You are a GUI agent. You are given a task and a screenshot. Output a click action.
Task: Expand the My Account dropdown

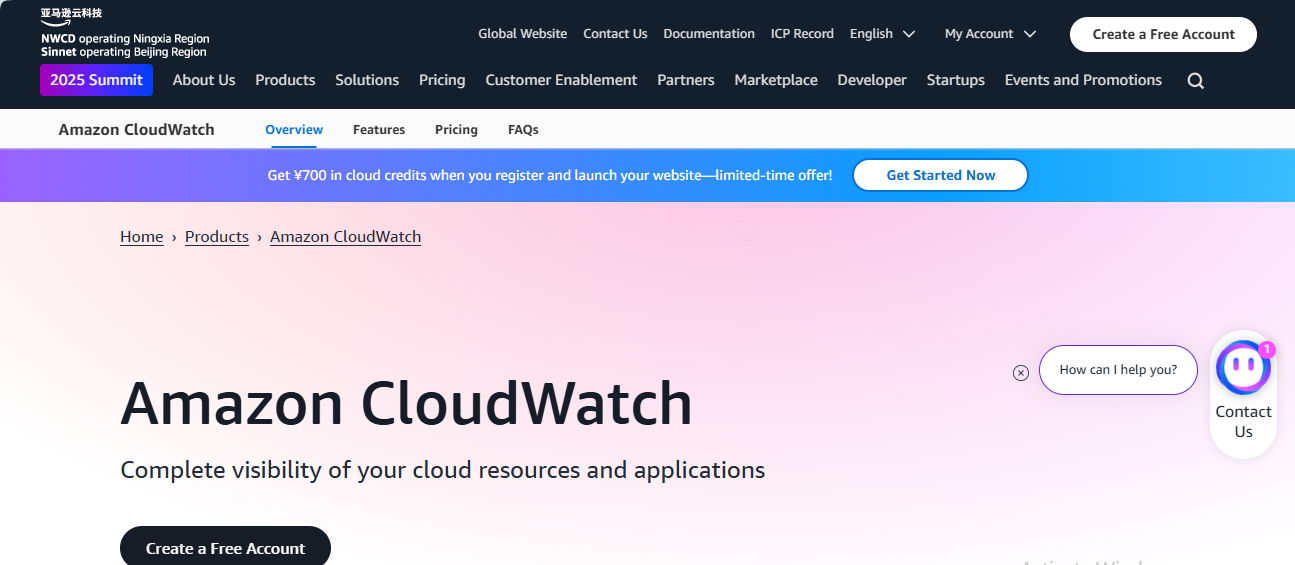point(990,34)
